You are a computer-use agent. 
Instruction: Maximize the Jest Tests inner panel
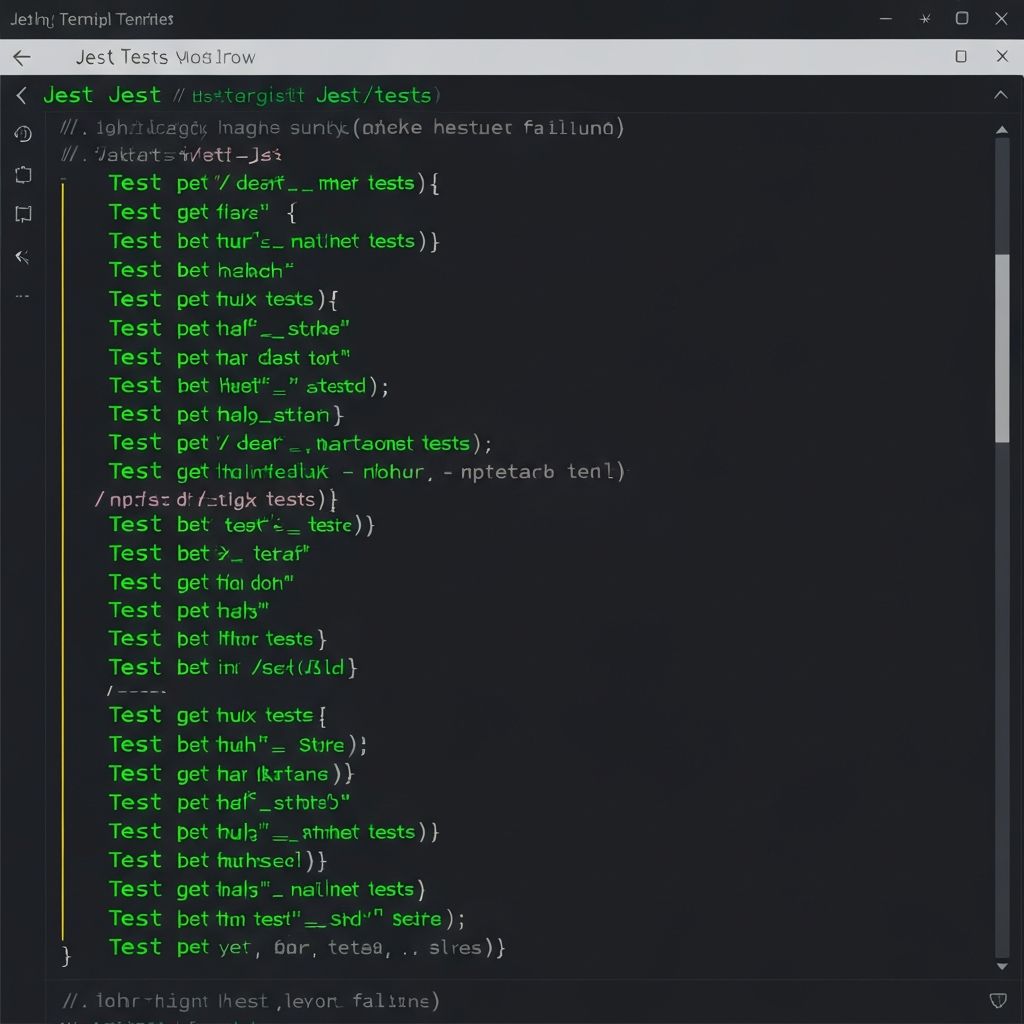[x=961, y=57]
